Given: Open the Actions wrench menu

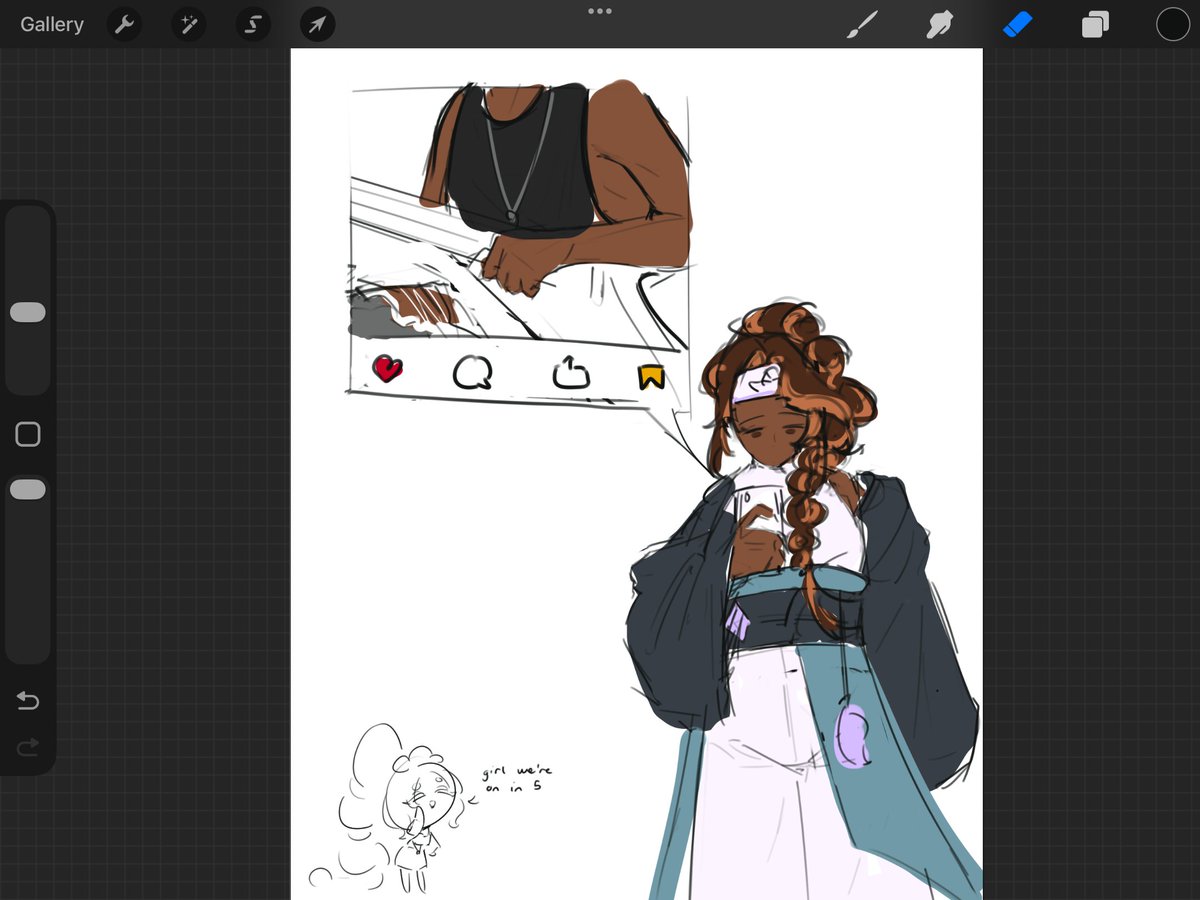Looking at the screenshot, I should pyautogui.click(x=124, y=25).
